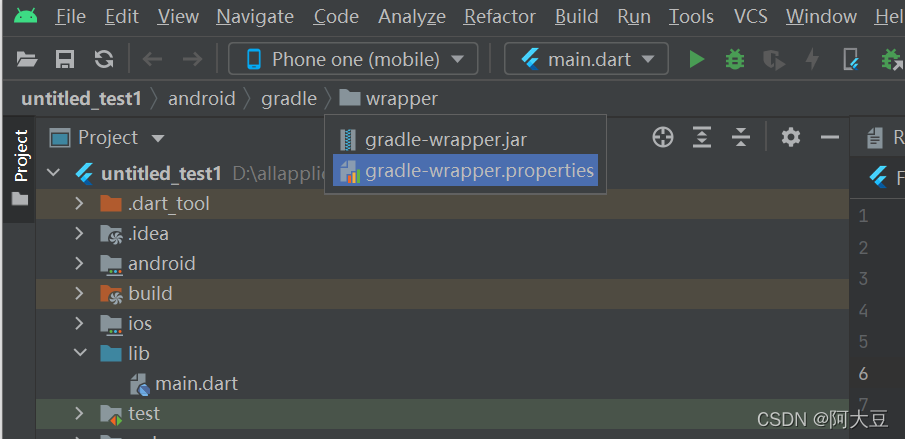The height and width of the screenshot is (439, 905).
Task: Select the ios folder row
Action: [442, 324]
